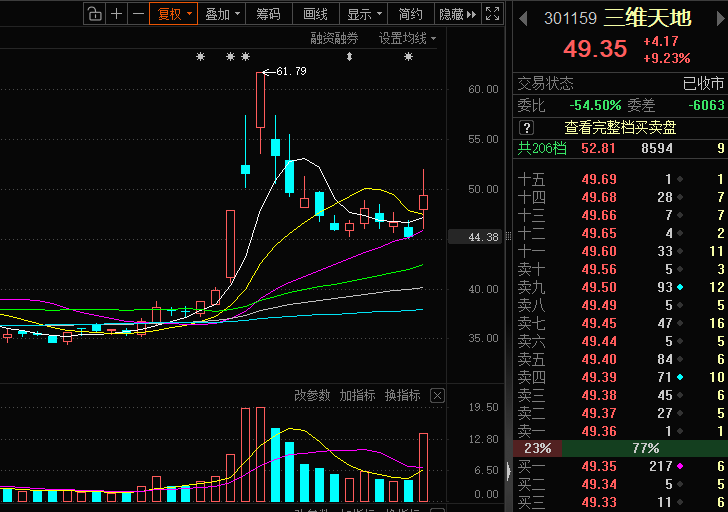Screen dimensions: 728x512
Task: Go to previous stock with left arrow
Action: pos(523,19)
